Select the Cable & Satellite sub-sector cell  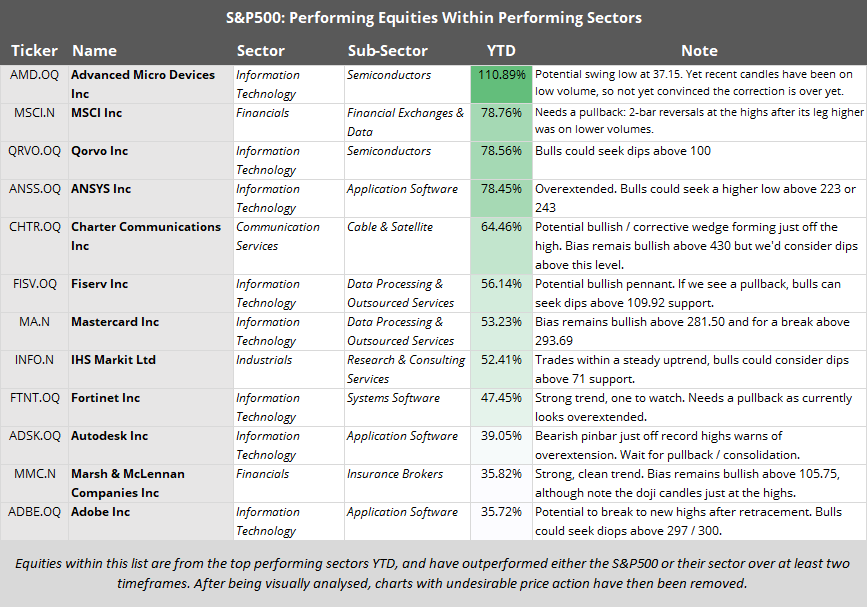(390, 227)
